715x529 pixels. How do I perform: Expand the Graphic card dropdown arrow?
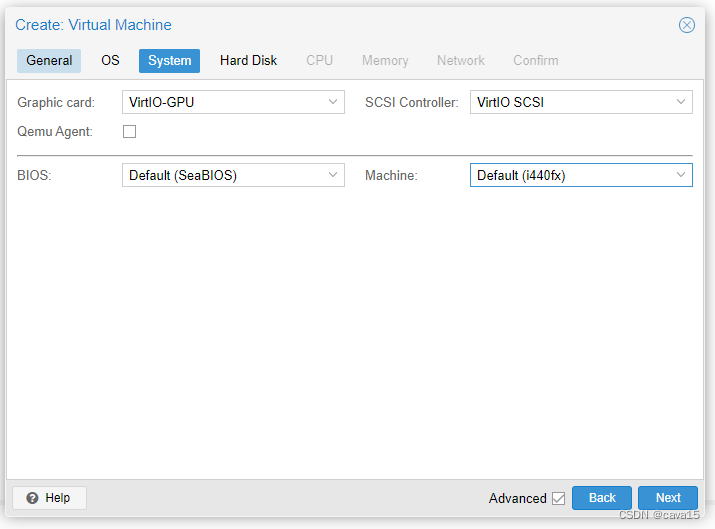[x=333, y=102]
